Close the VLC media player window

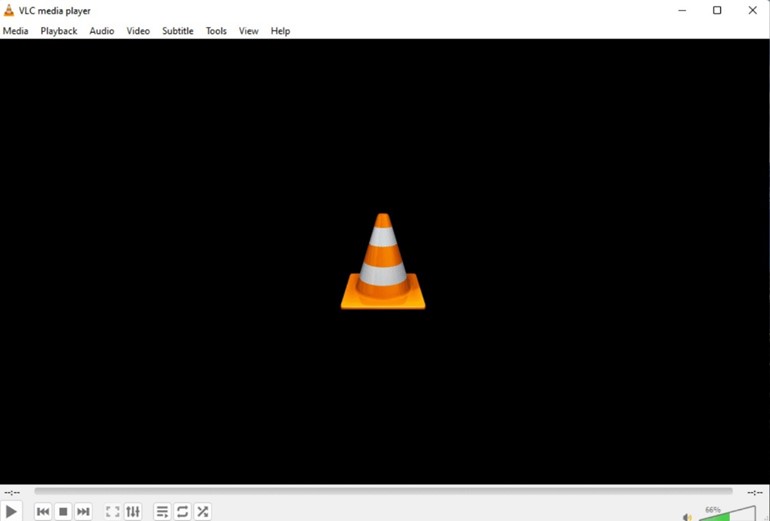pos(752,10)
